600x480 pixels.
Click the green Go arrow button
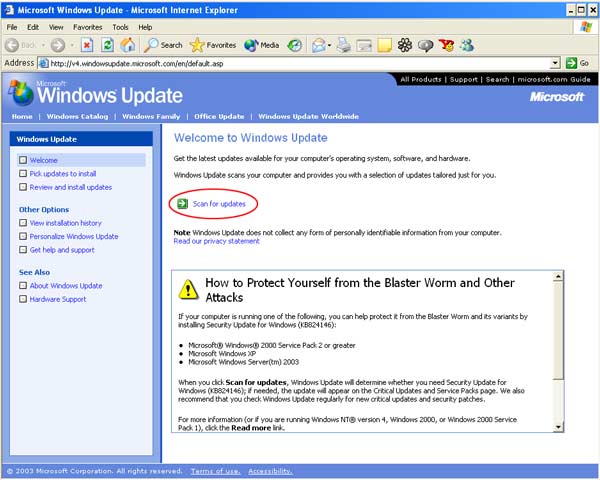[x=571, y=63]
